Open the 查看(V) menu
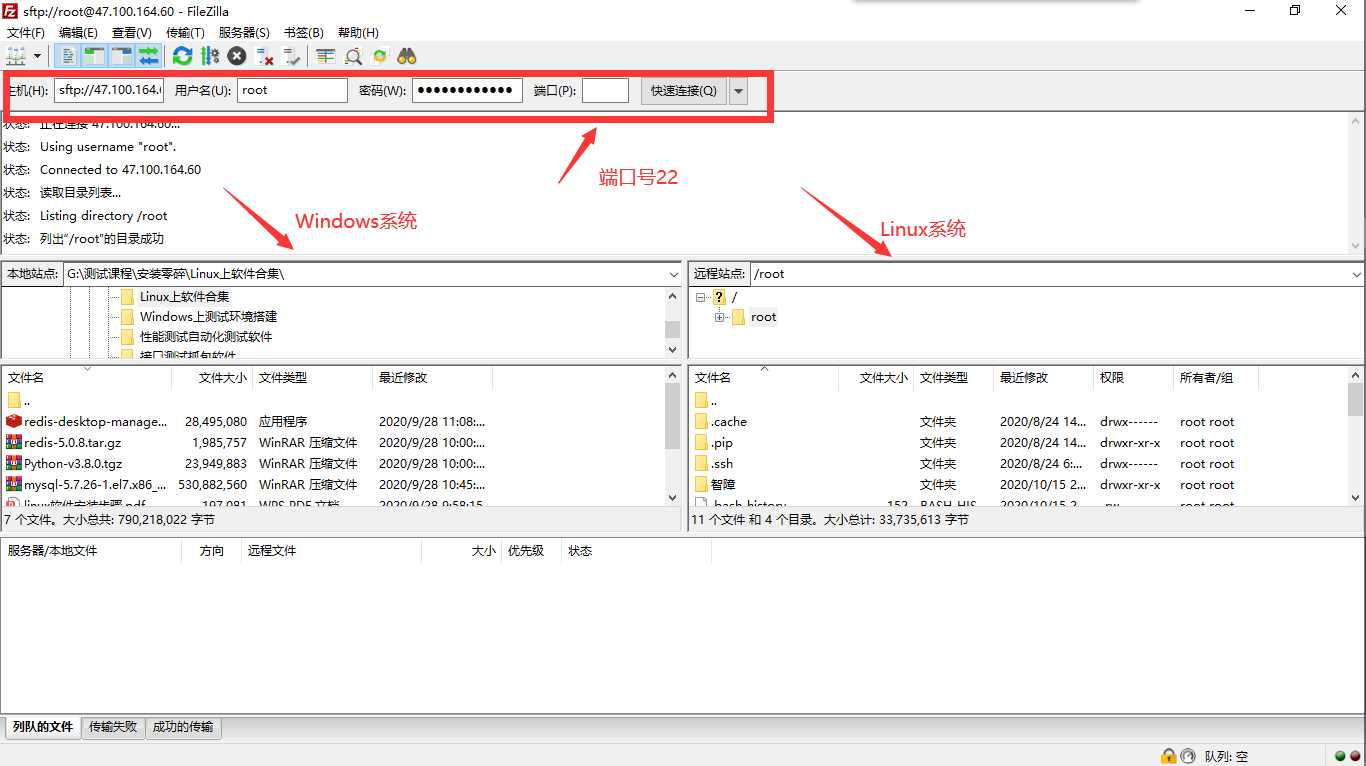 pyautogui.click(x=132, y=32)
